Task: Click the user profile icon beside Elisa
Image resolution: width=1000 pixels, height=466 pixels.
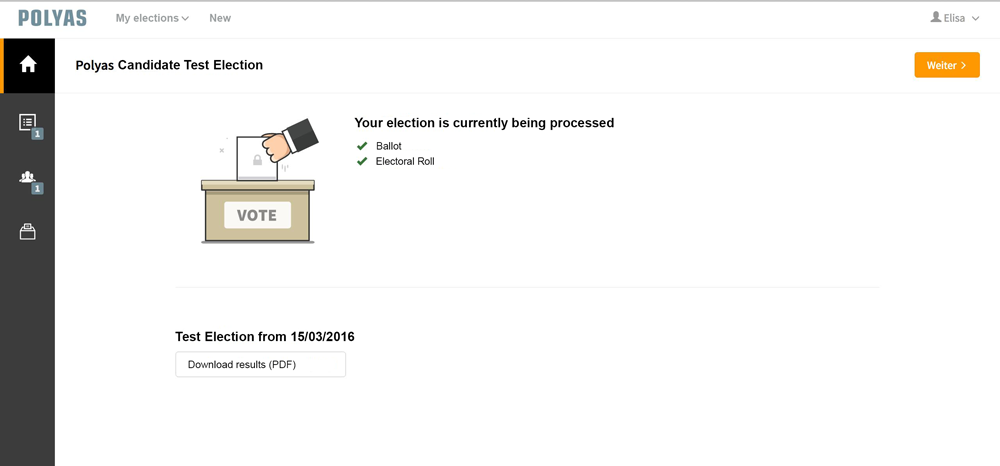Action: point(936,17)
